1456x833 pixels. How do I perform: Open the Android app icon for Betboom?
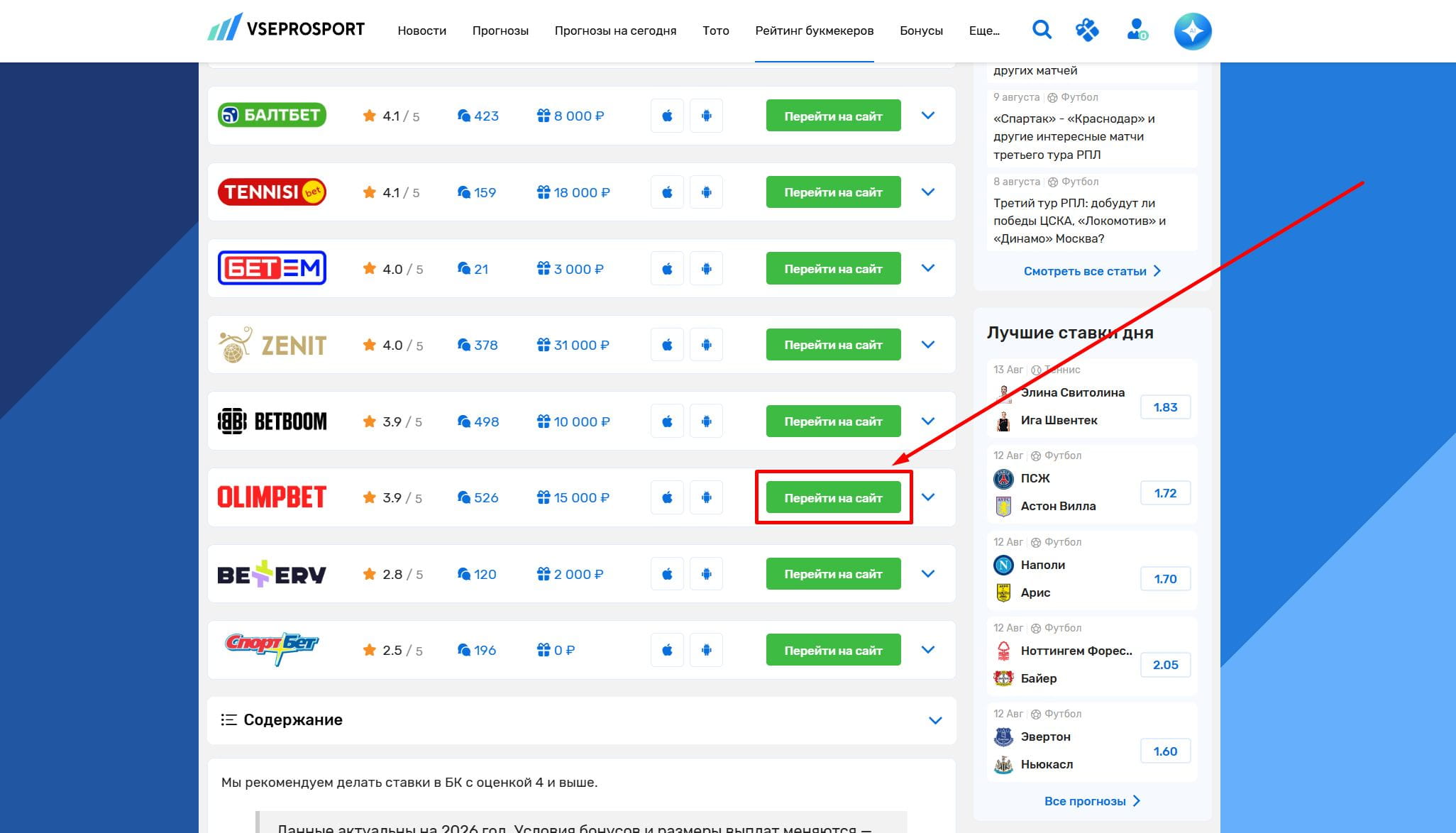706,421
